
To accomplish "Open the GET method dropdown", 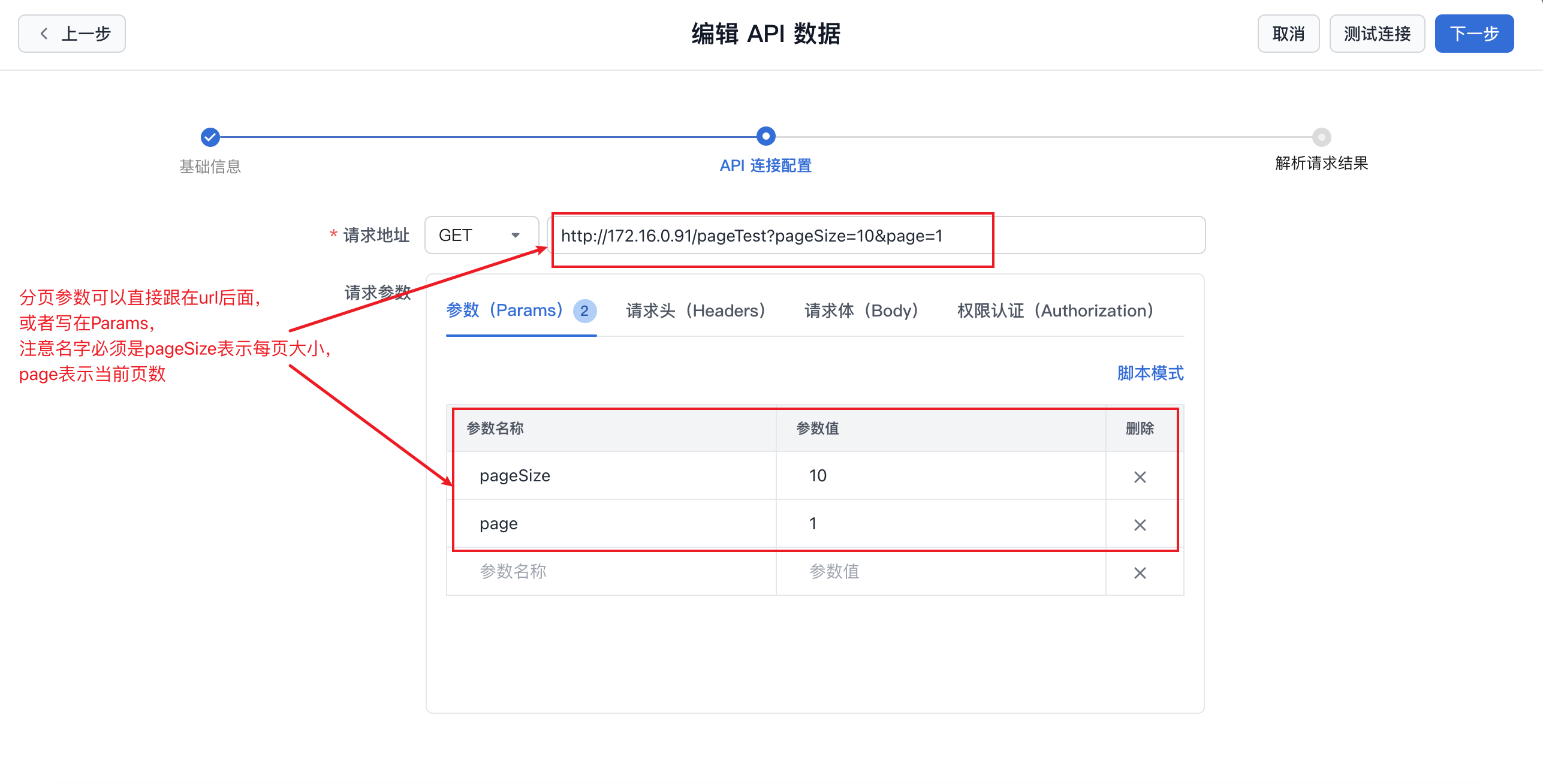I will click(481, 236).
